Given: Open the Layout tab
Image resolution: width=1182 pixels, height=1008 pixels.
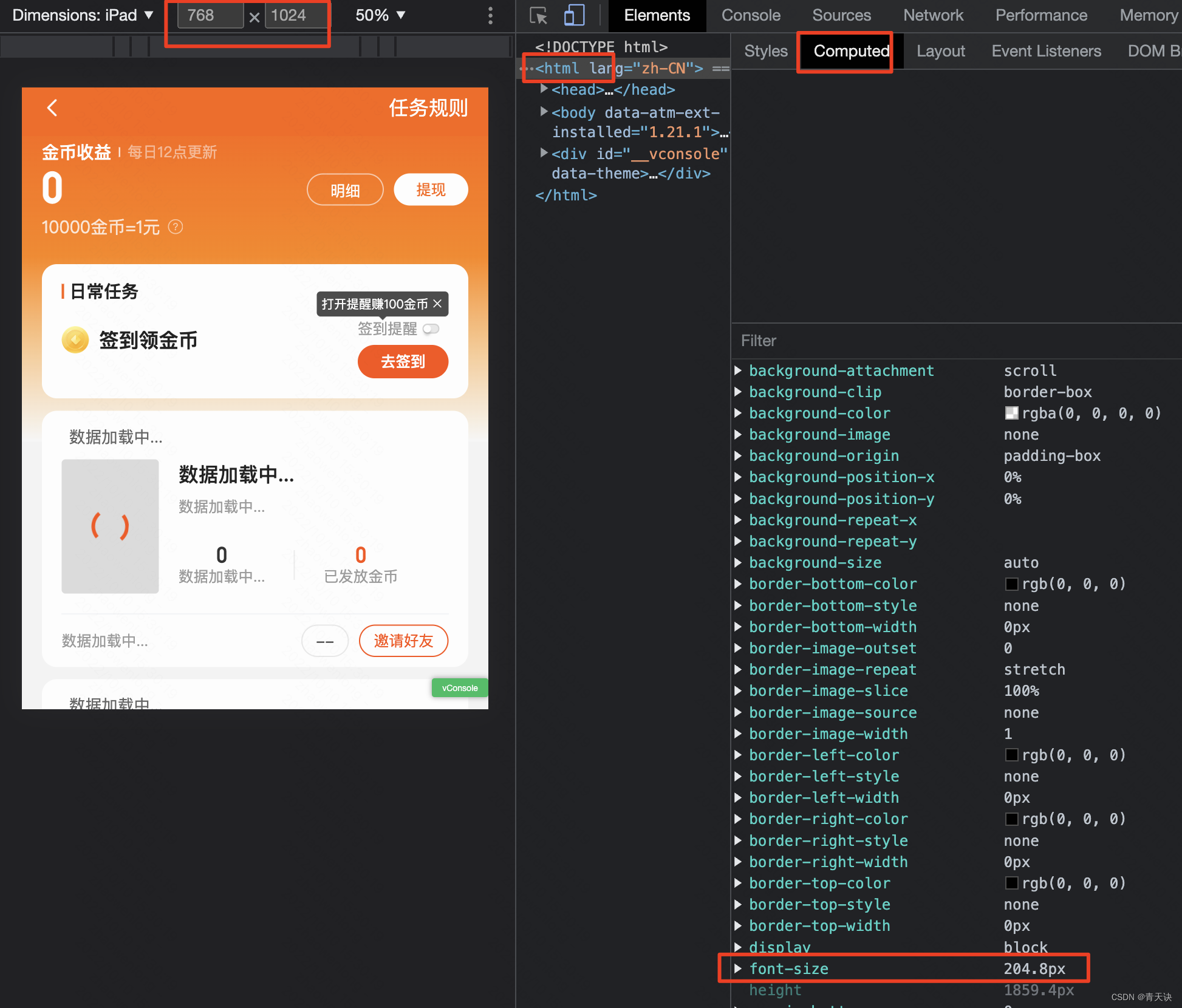Looking at the screenshot, I should tap(941, 51).
